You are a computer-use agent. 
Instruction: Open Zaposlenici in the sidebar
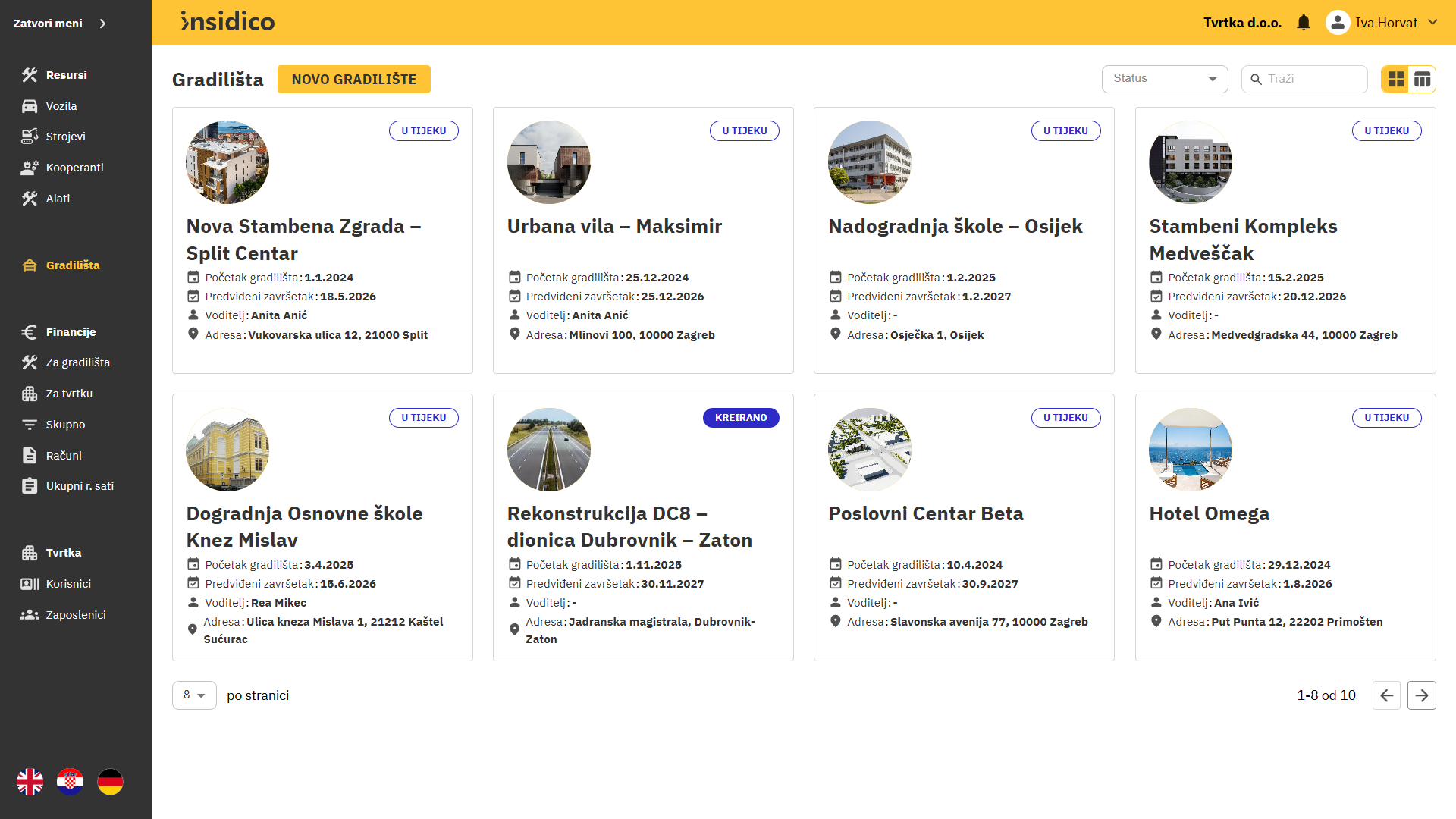click(x=75, y=615)
